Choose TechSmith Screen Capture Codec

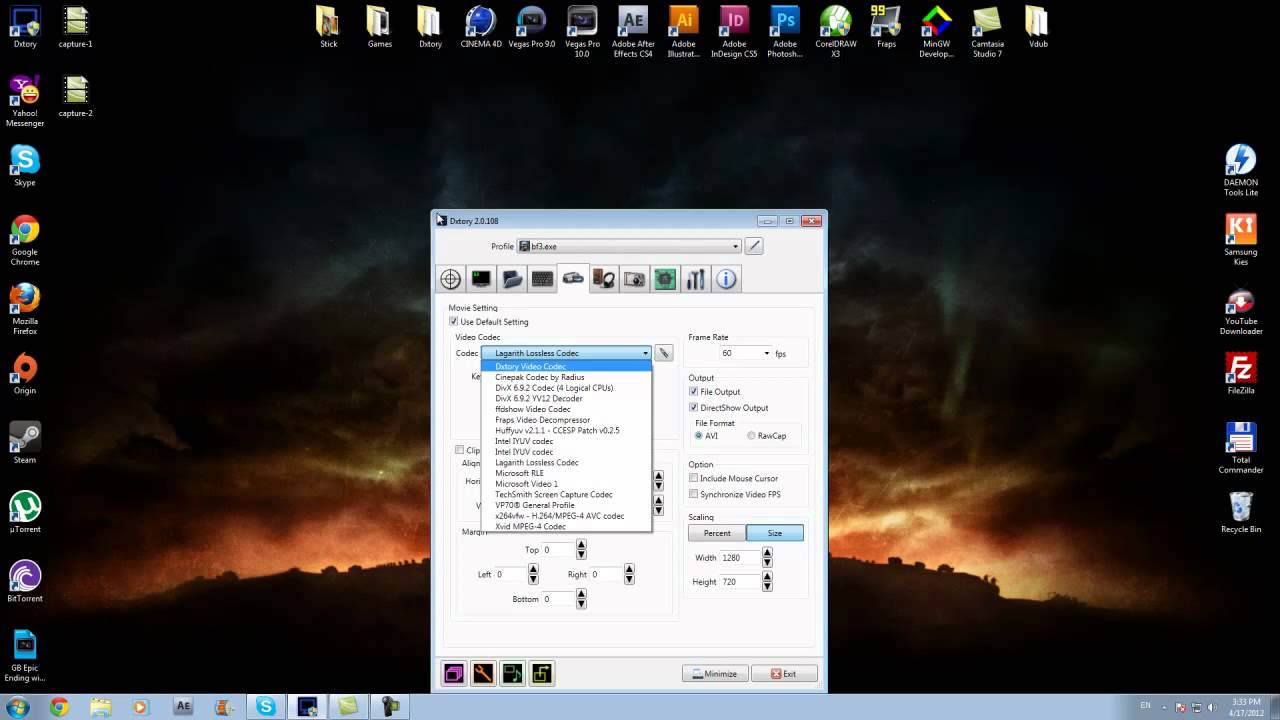tap(566, 494)
